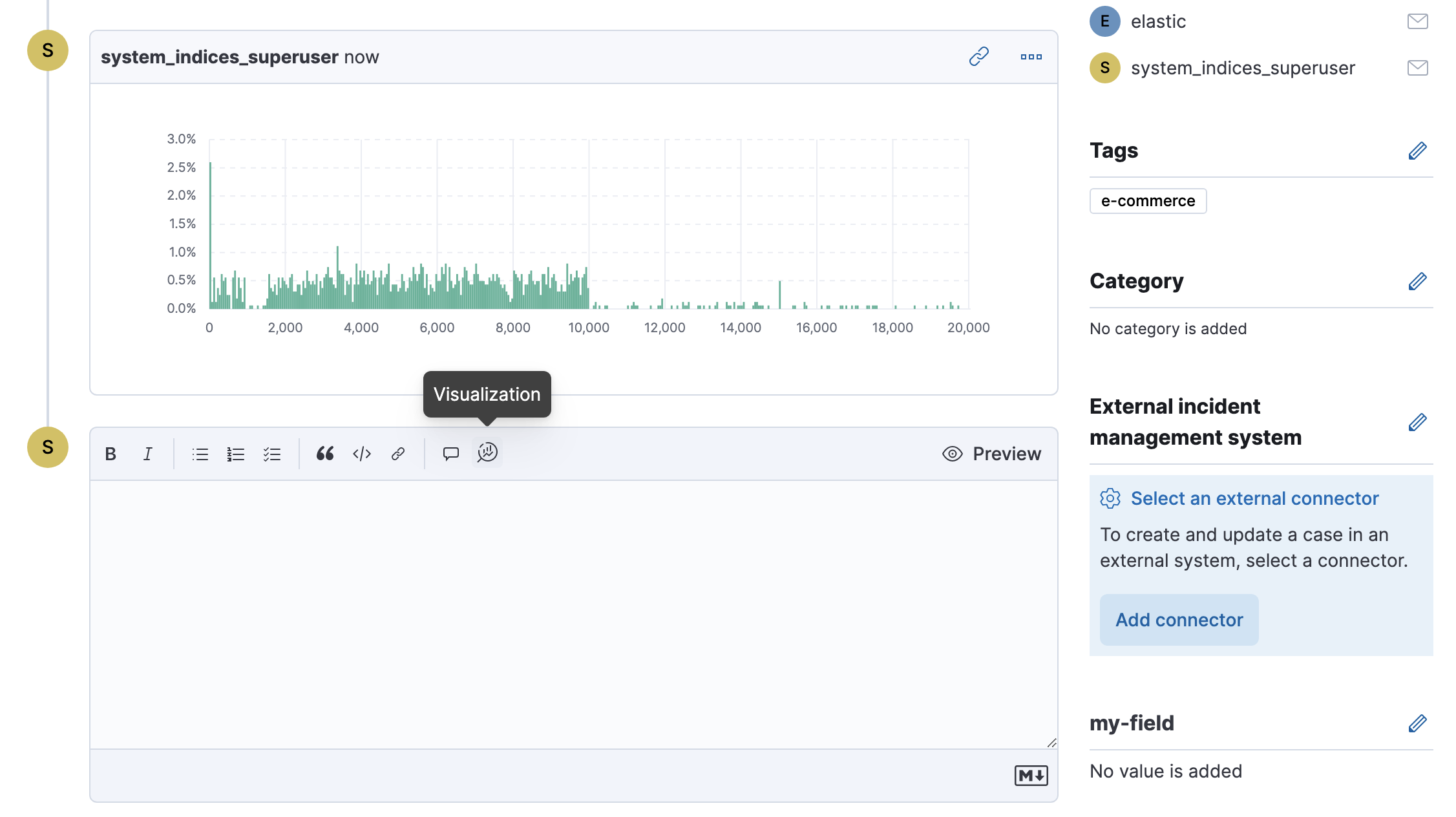Copy link to the system_indices_superuser comment
This screenshot has width=1456, height=817.
[x=978, y=56]
